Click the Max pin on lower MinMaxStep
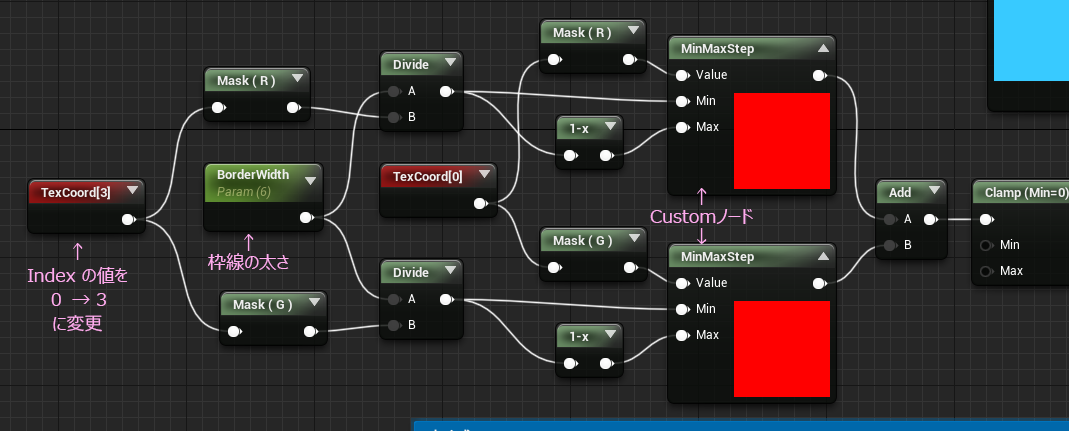The image size is (1069, 431). 682,335
